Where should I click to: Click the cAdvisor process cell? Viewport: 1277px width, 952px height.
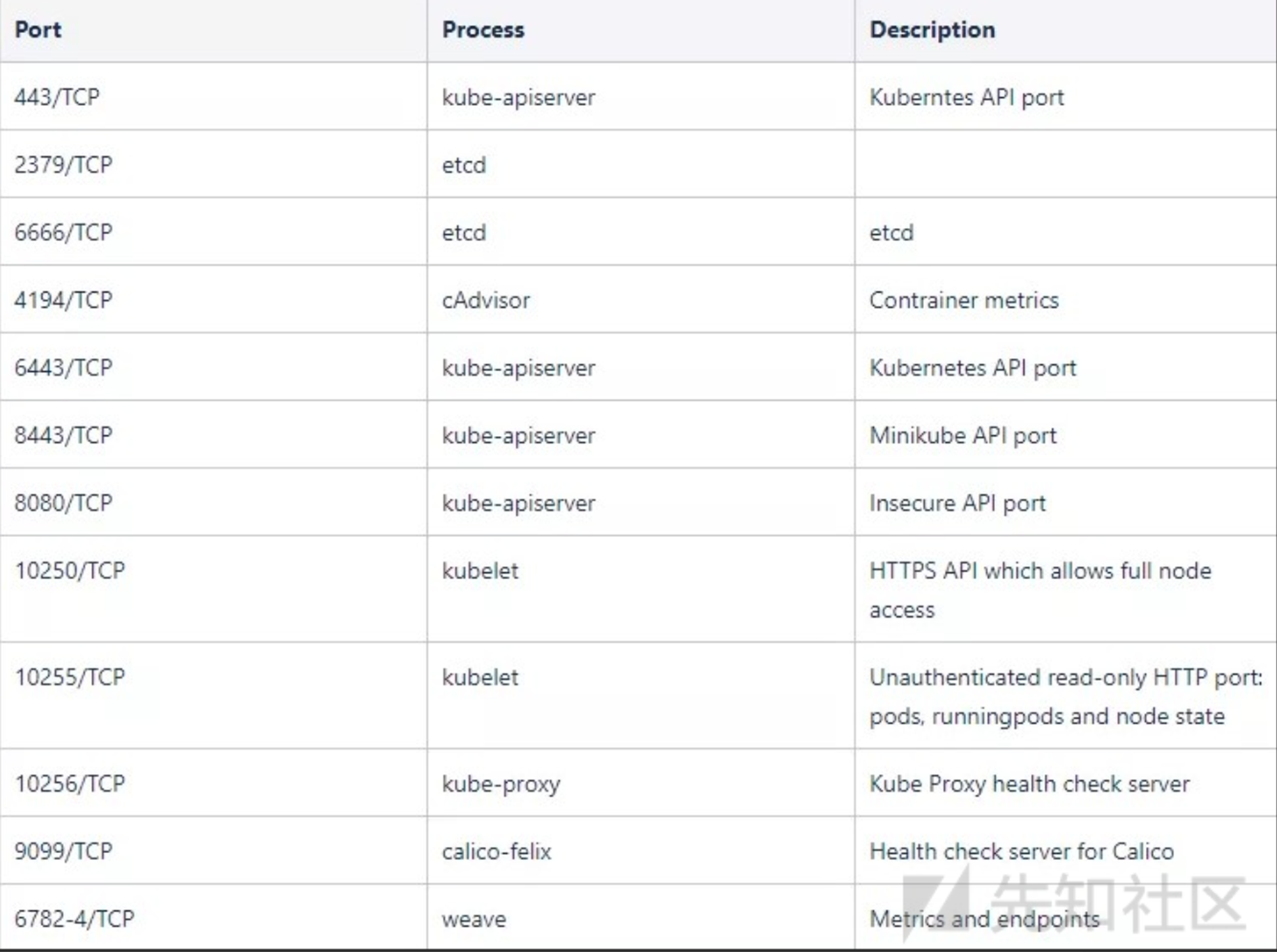[486, 300]
